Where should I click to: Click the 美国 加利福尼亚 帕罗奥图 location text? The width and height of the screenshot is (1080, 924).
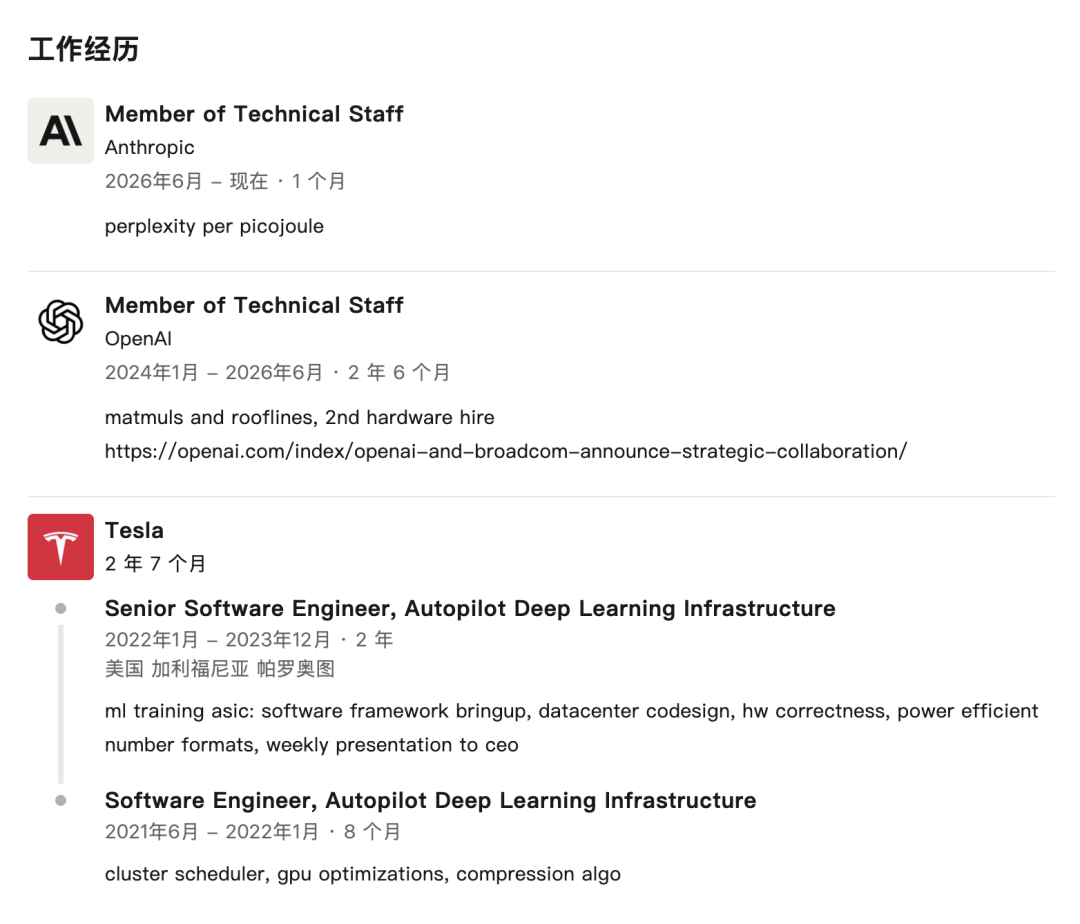click(x=220, y=669)
